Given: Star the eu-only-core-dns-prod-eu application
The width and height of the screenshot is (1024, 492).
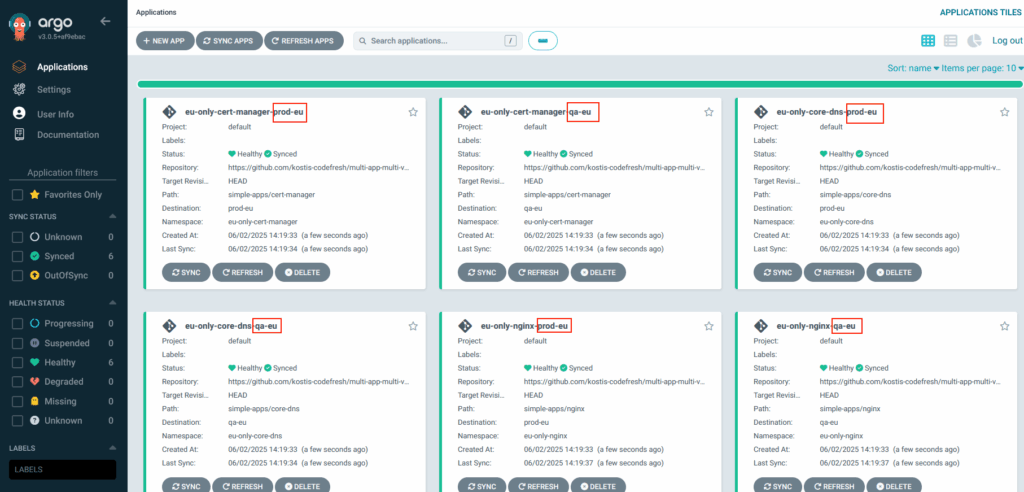Looking at the screenshot, I should click(1004, 113).
